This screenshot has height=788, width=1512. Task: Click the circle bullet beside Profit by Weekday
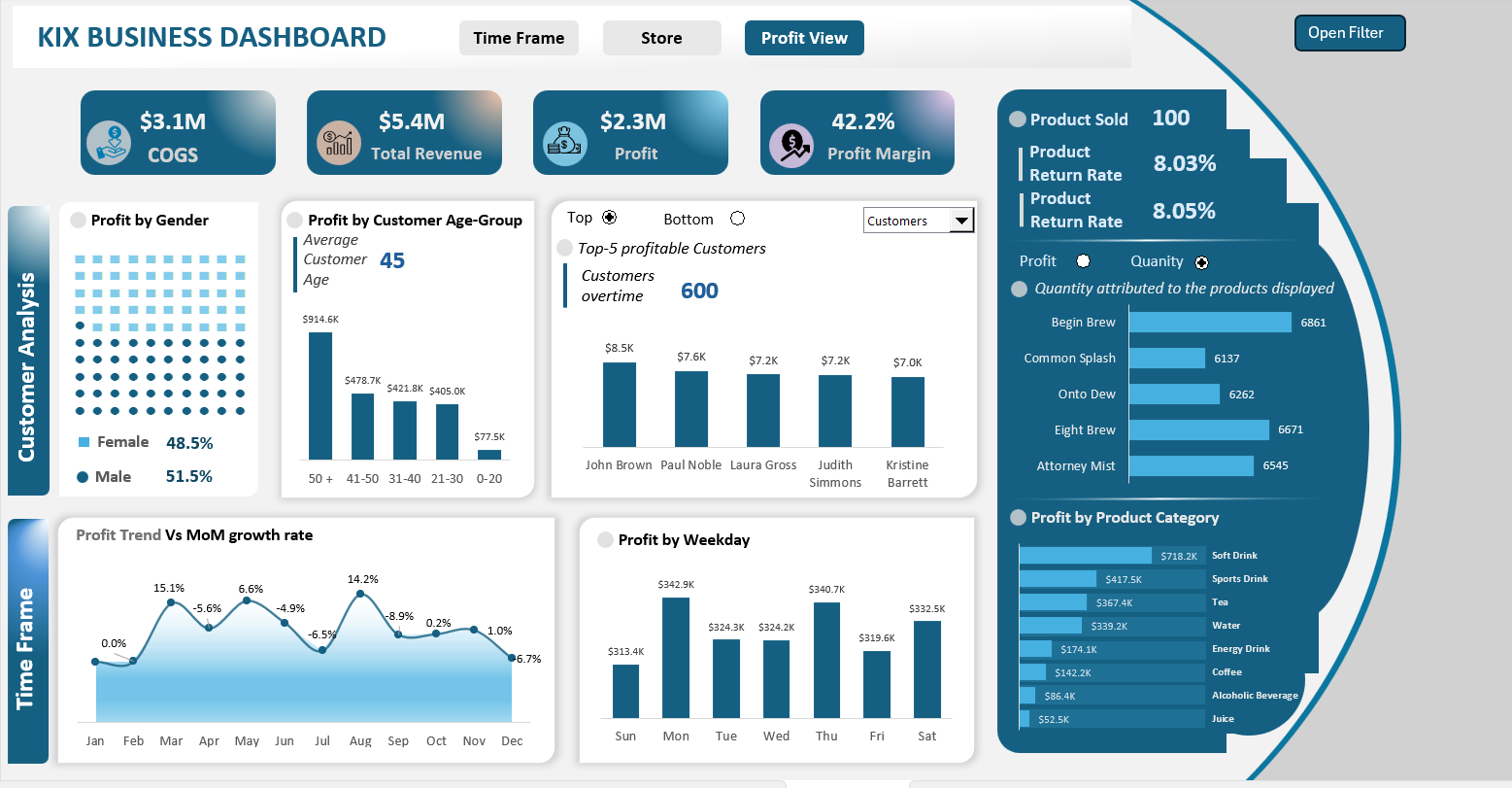(605, 540)
